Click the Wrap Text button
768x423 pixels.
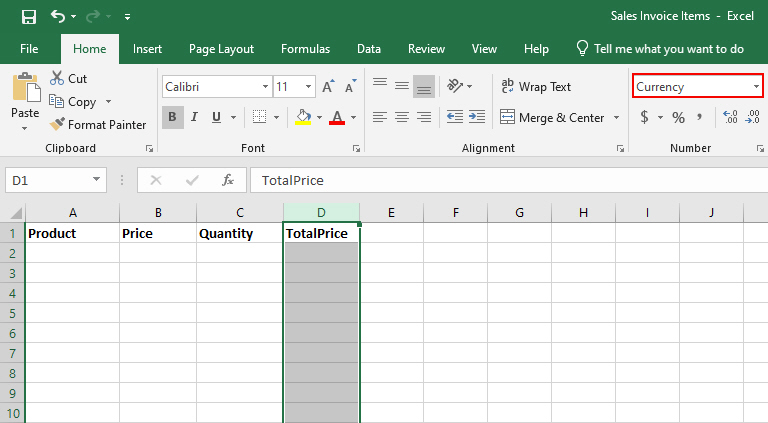click(x=536, y=87)
